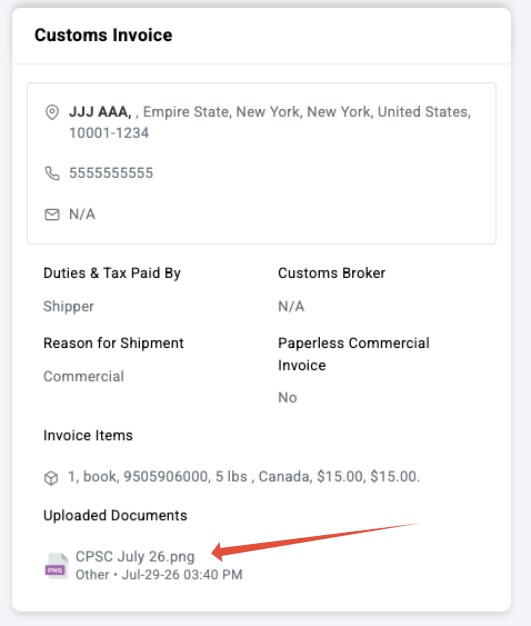Image resolution: width=531 pixels, height=626 pixels.
Task: Click the phone icon next to 5555555555
Action: 52,173
